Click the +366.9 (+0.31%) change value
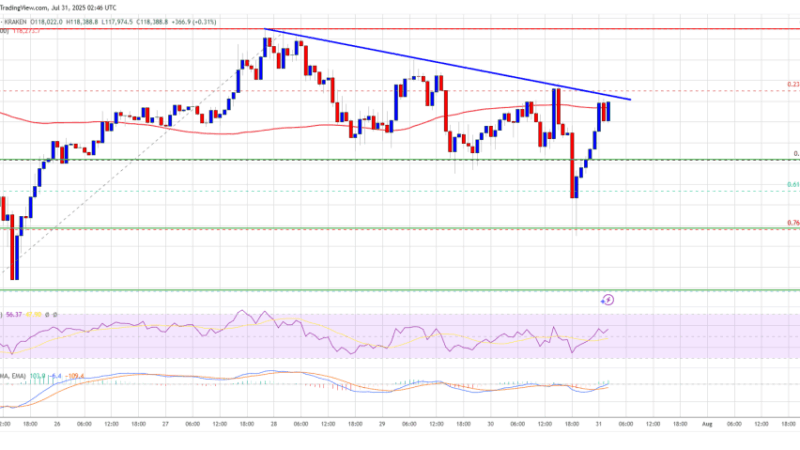800x450 pixels. (194, 22)
